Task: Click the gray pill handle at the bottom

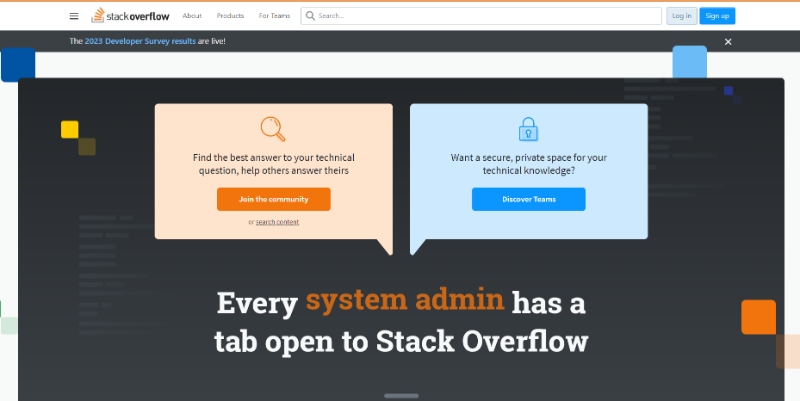Action: tap(401, 395)
